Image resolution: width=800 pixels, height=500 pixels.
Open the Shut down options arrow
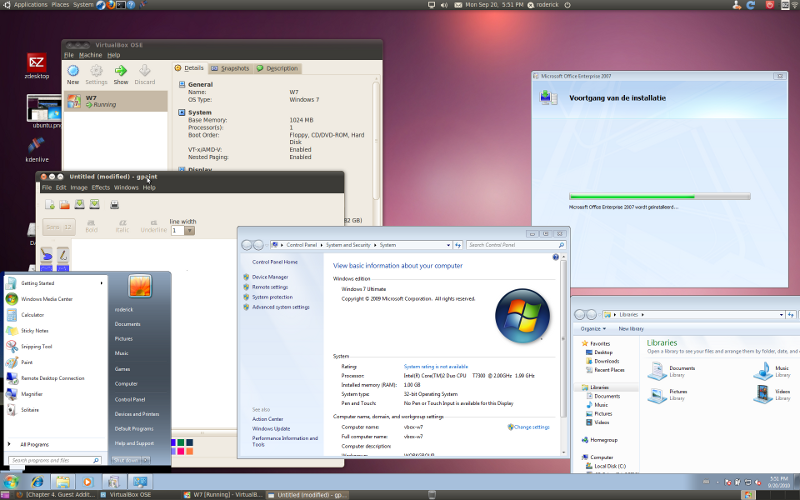click(x=145, y=460)
